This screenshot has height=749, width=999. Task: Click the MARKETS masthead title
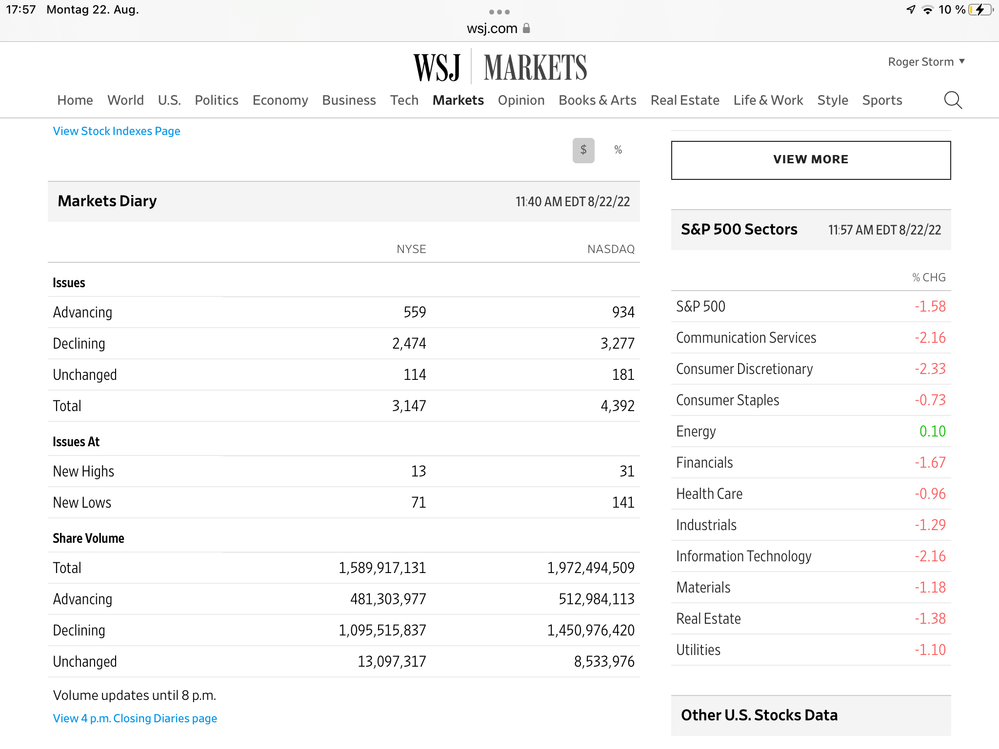click(x=535, y=68)
